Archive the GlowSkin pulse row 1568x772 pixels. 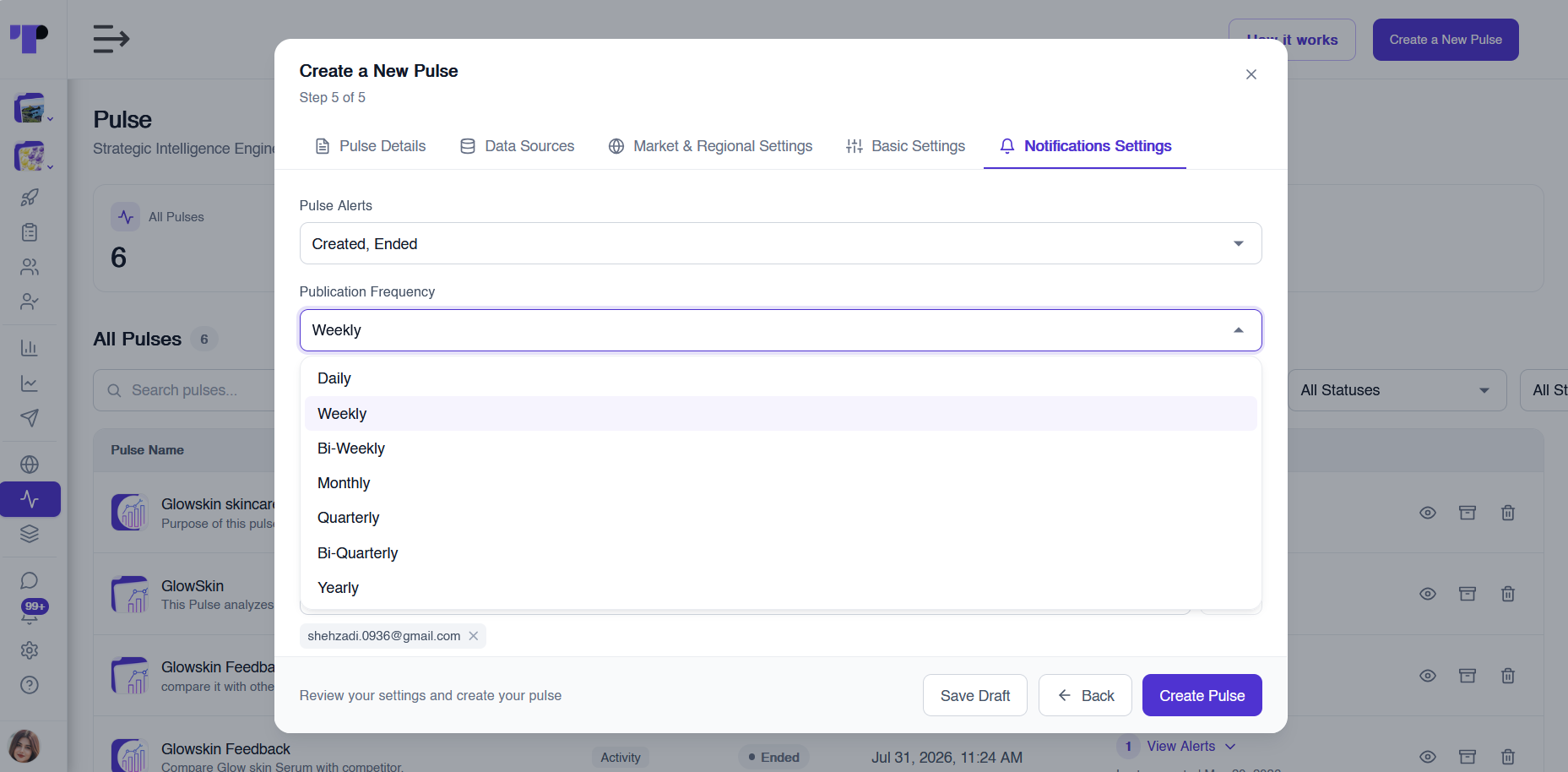tap(1468, 594)
